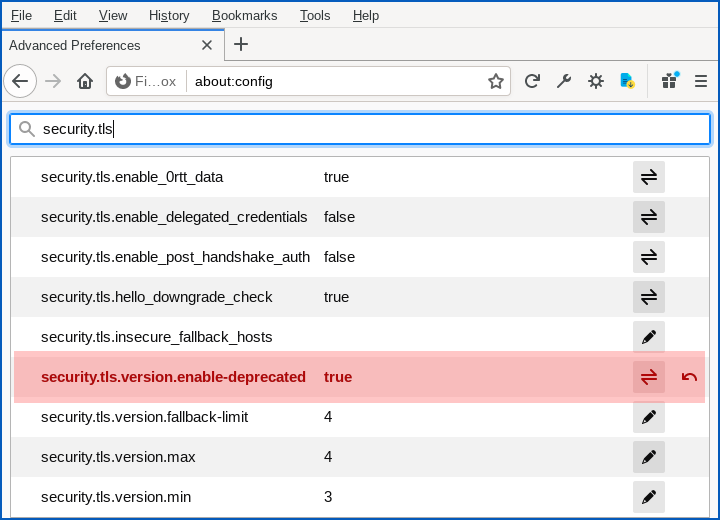Toggle security.tls.version.enable-deprecated value
Screen dimensions: 720x520
pos(648,377)
